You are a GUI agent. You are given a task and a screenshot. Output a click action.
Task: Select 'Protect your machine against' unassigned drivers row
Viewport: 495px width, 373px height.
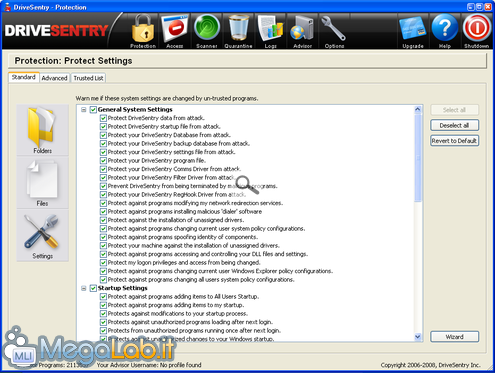pos(194,246)
